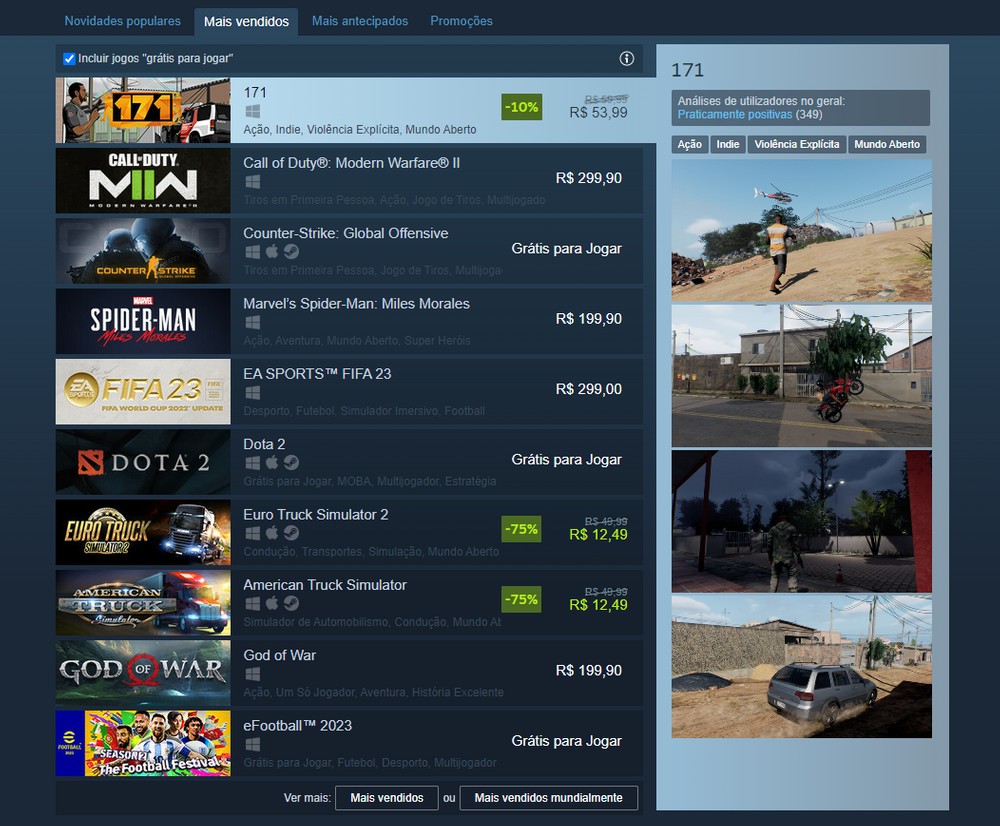This screenshot has height=826, width=1000.
Task: Click Windows icon under Call of Duty Modern Warfare II
Action: (253, 182)
